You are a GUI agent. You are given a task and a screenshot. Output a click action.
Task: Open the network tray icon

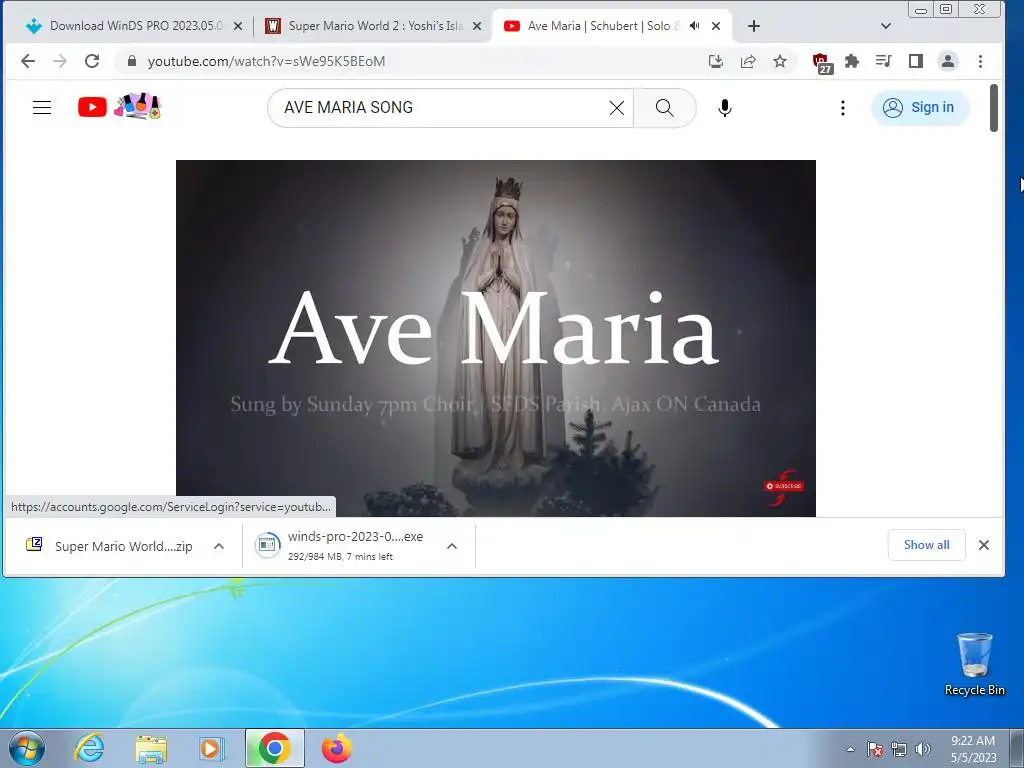tap(899, 749)
